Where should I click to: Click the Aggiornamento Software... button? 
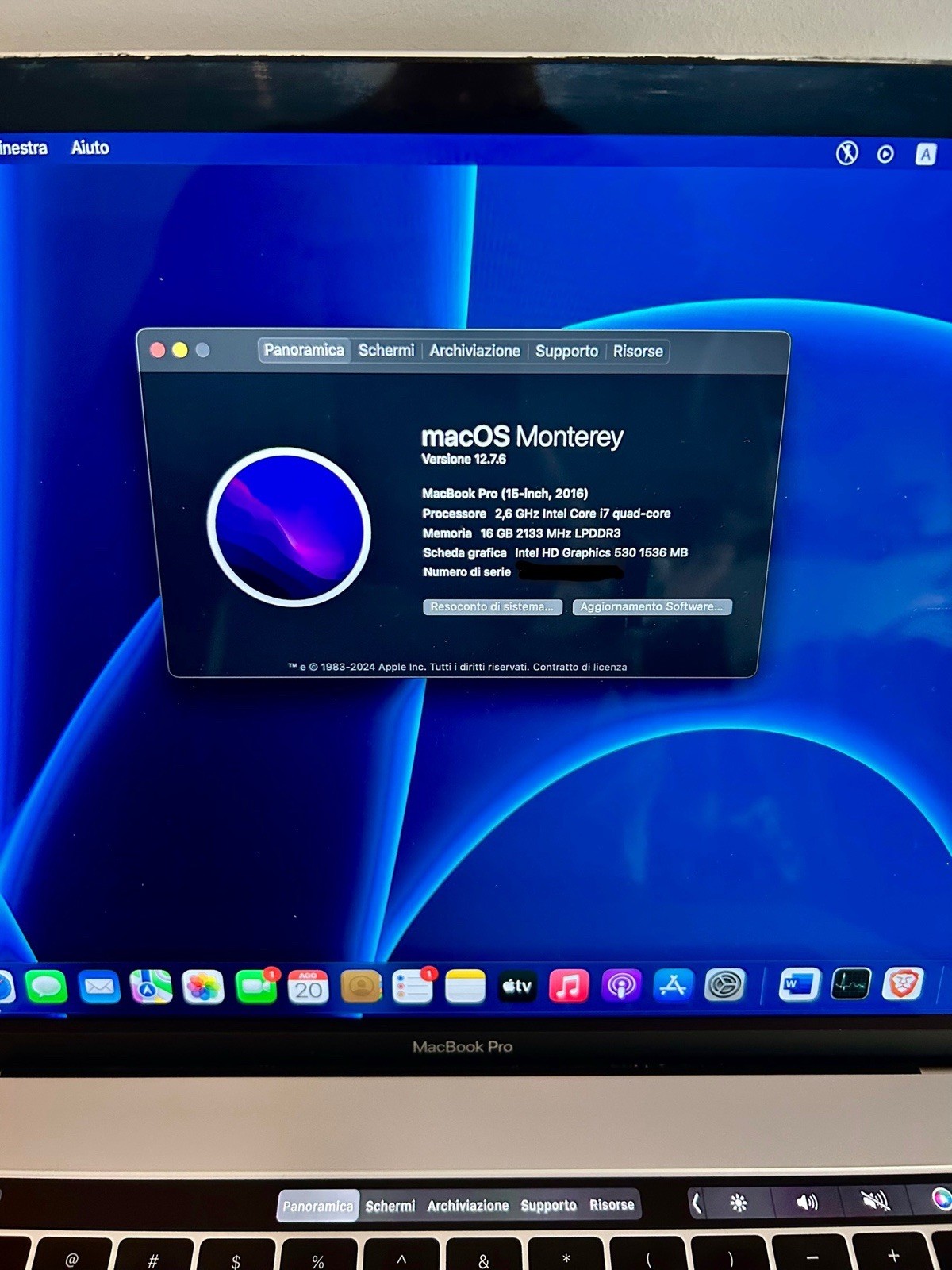coord(652,606)
